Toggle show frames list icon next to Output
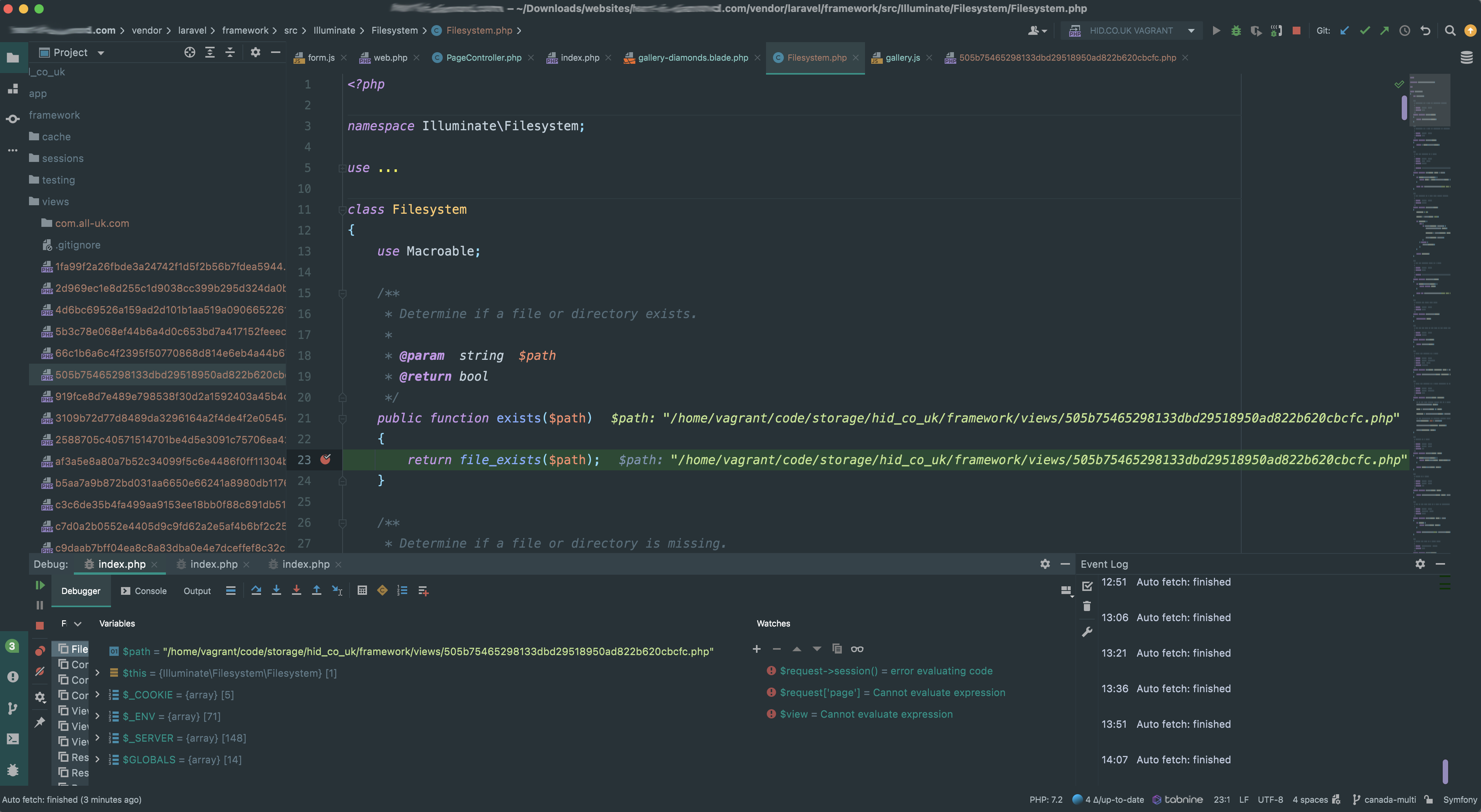 click(230, 590)
